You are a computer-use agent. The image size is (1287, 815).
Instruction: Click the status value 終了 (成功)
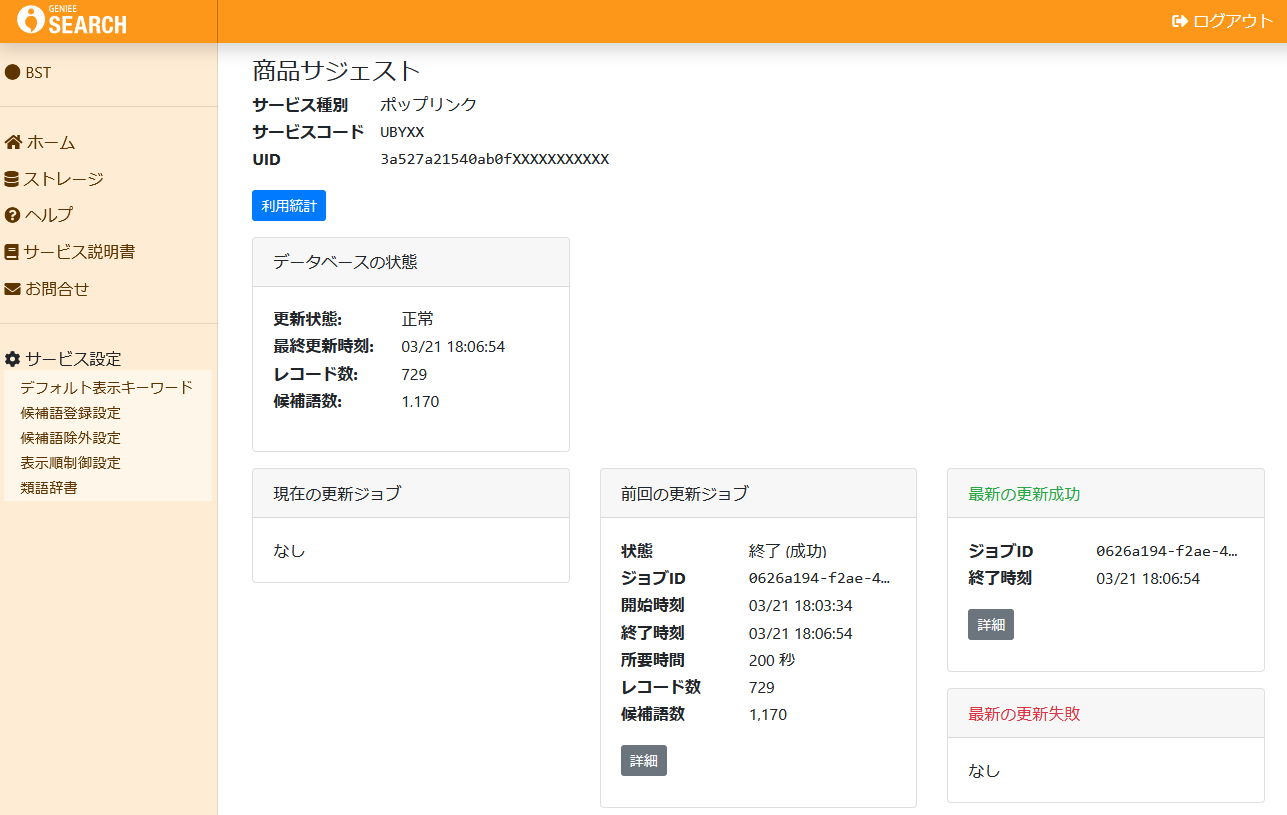(x=788, y=551)
